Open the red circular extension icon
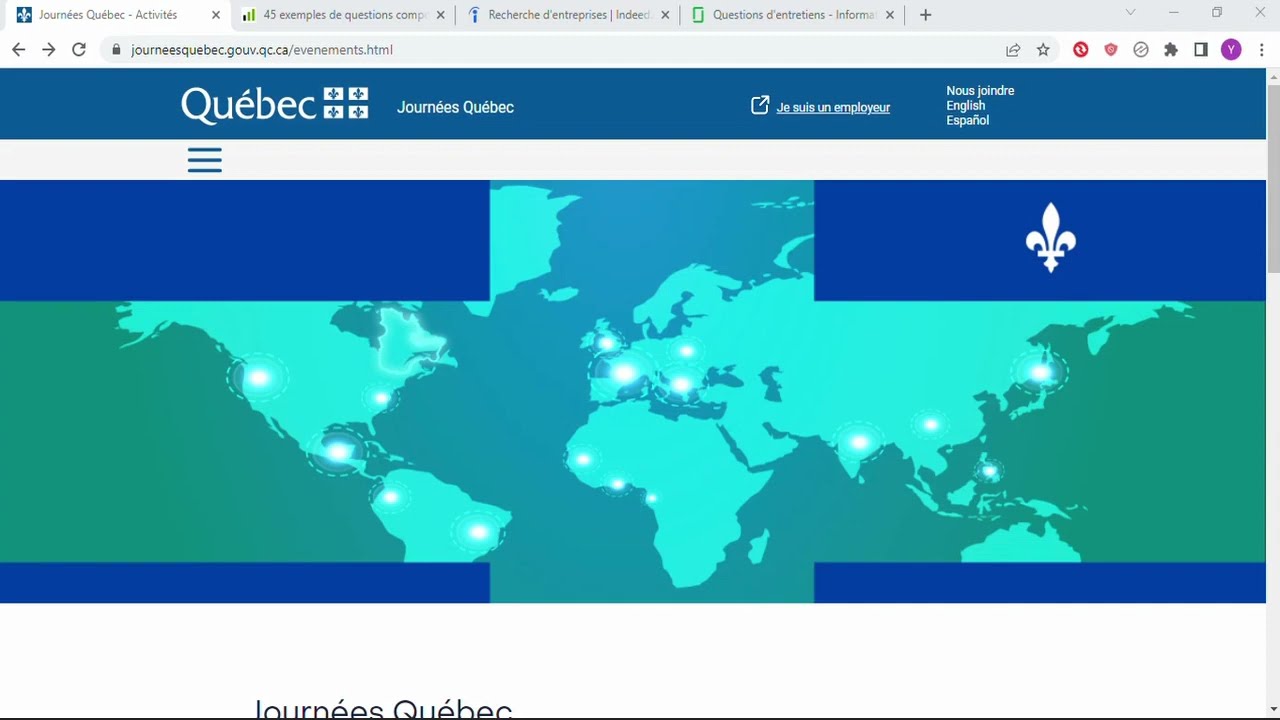The width and height of the screenshot is (1280, 720). (x=1081, y=49)
